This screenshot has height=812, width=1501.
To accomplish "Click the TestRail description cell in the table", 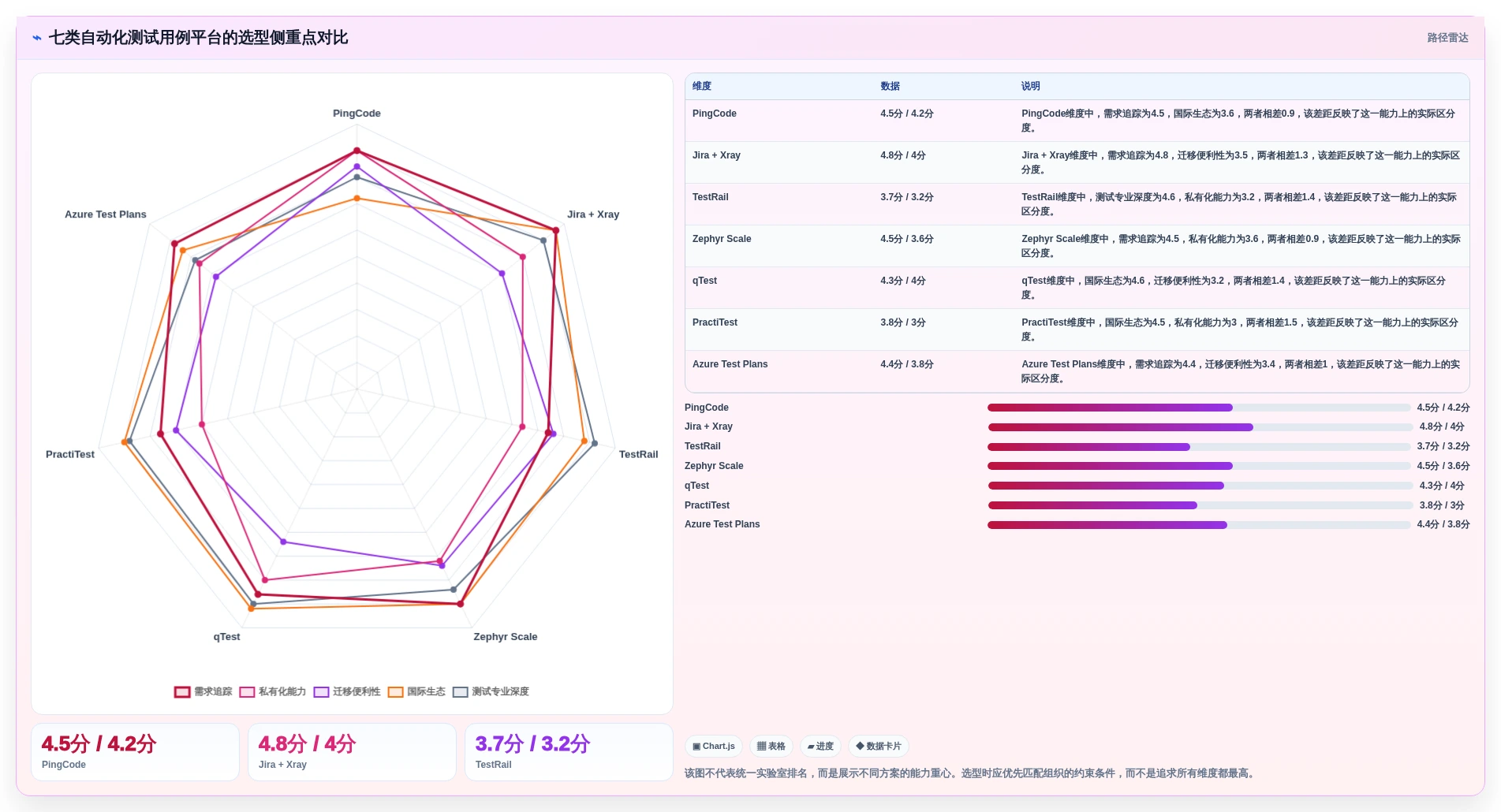I will [1241, 204].
